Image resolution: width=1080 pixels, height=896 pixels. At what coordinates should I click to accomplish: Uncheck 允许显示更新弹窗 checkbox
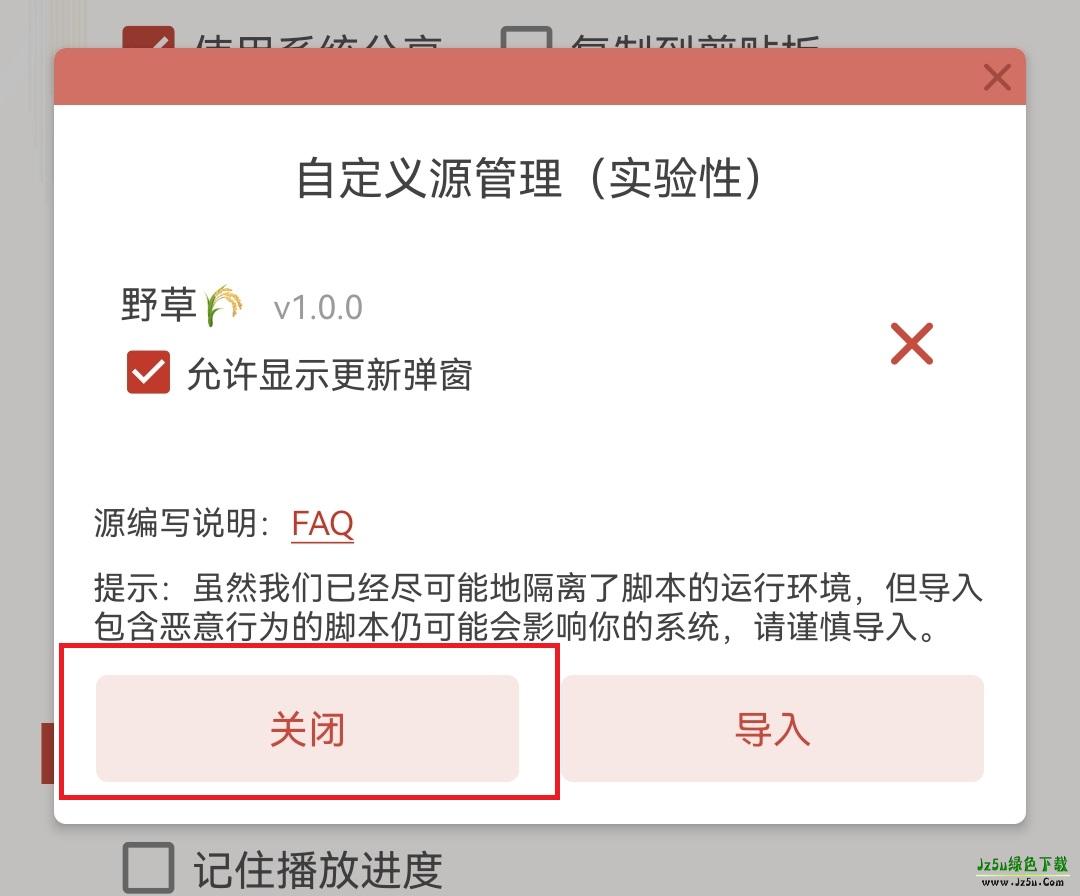[148, 372]
